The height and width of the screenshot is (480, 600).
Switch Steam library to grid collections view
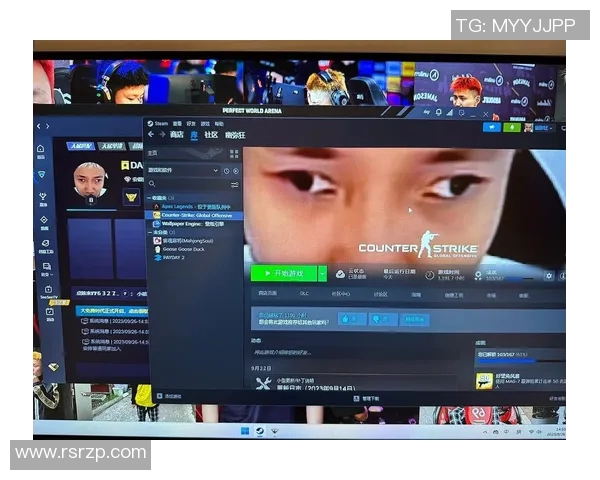[234, 154]
